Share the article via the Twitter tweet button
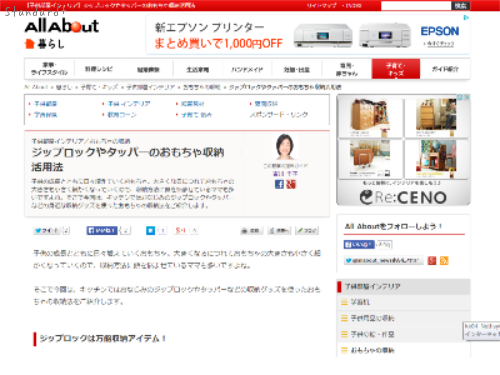 click(x=47, y=230)
